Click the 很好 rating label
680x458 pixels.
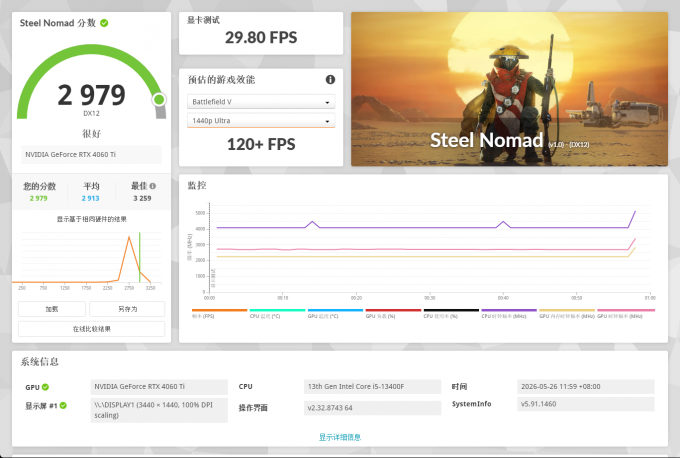tap(92, 134)
